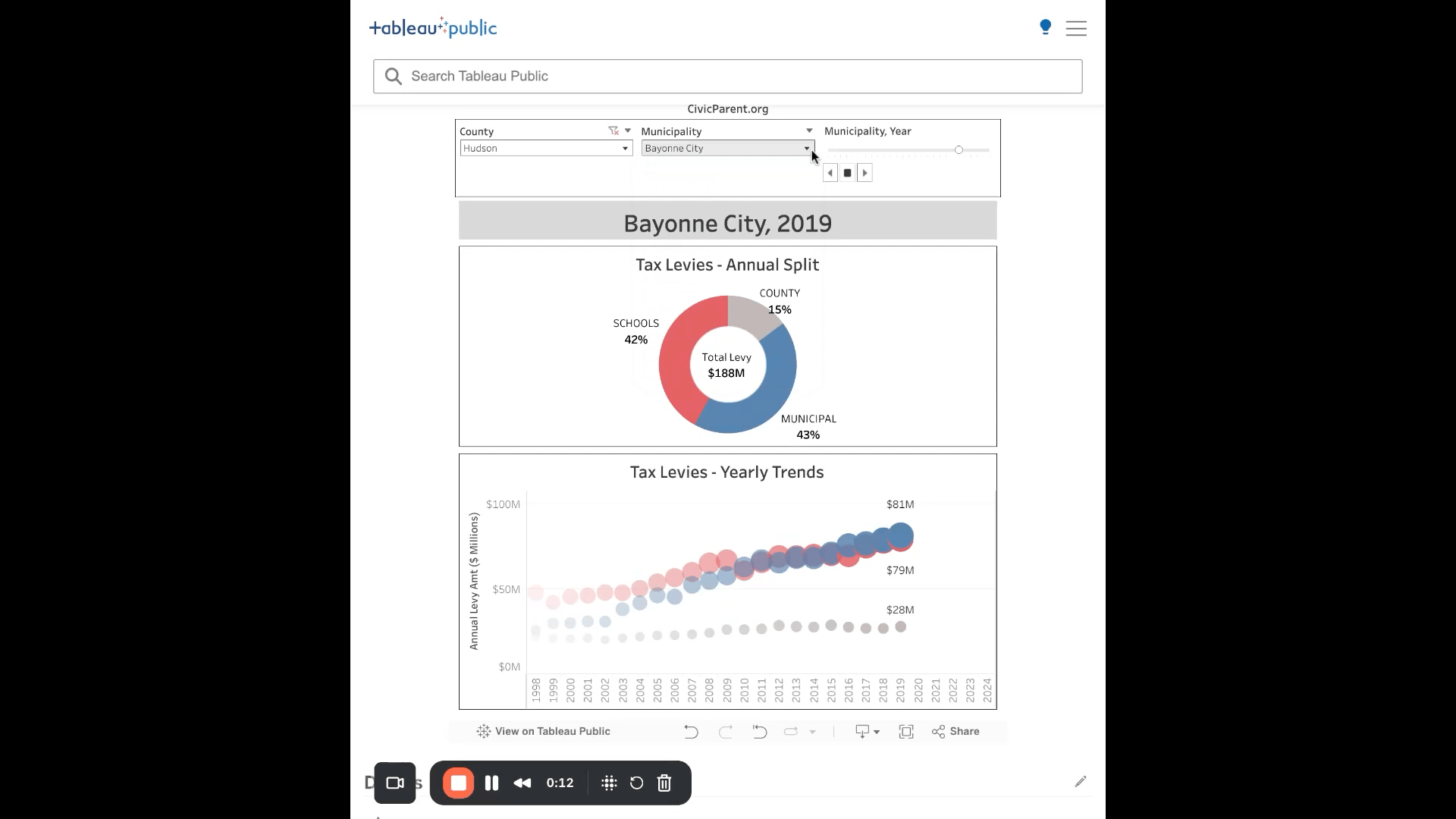Click the Municipality Year slider handle
This screenshot has width=1456, height=819.
click(x=959, y=150)
